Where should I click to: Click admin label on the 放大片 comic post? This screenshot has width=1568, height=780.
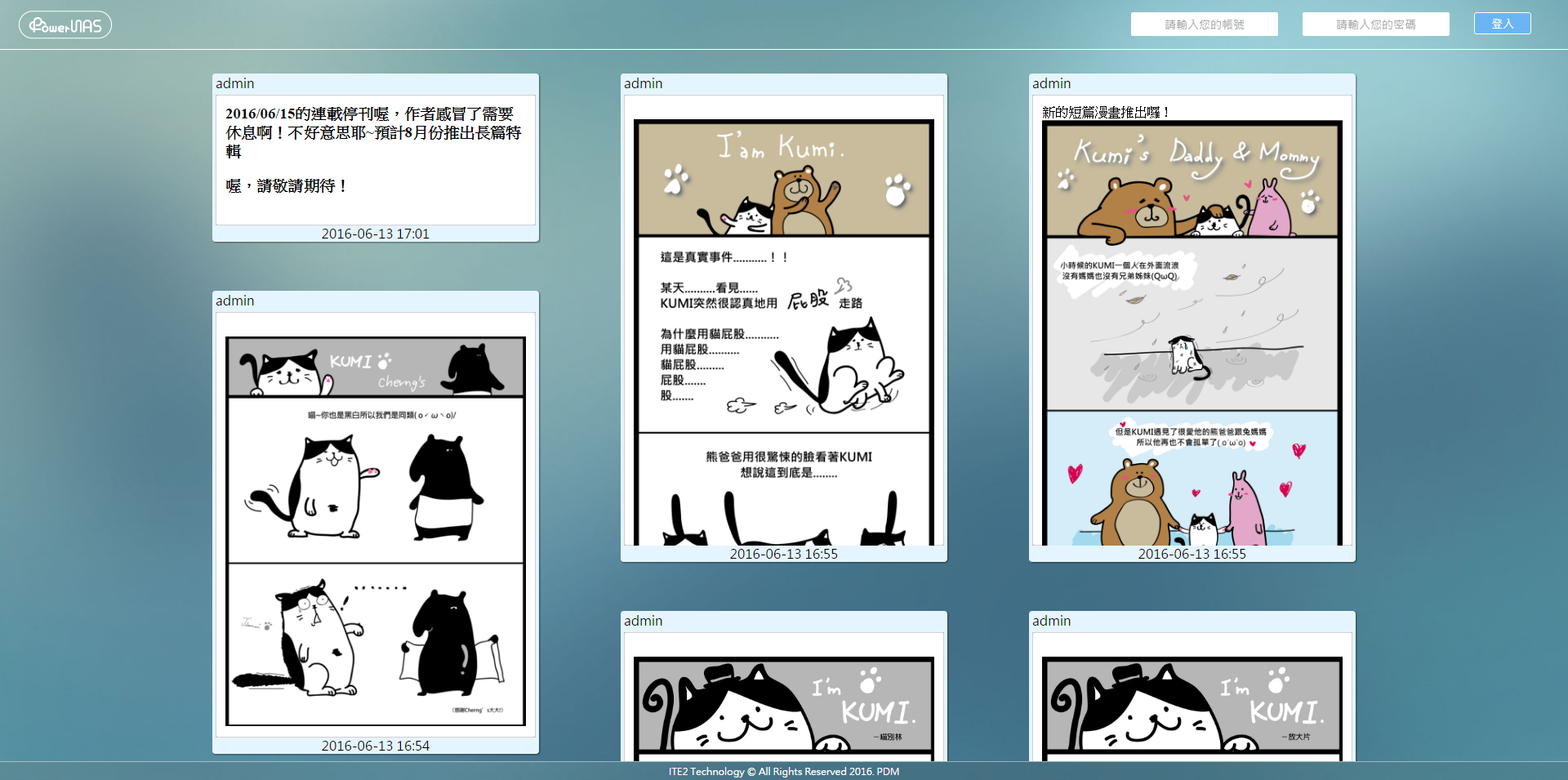coord(1052,621)
